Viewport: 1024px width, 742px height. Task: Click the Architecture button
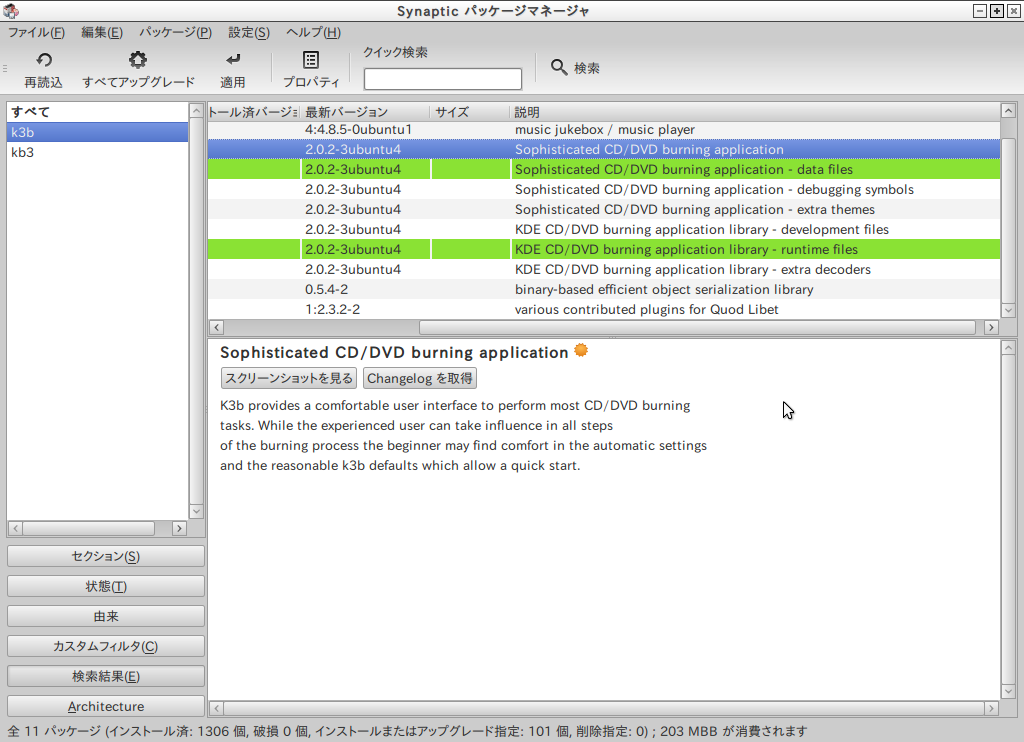click(x=106, y=707)
